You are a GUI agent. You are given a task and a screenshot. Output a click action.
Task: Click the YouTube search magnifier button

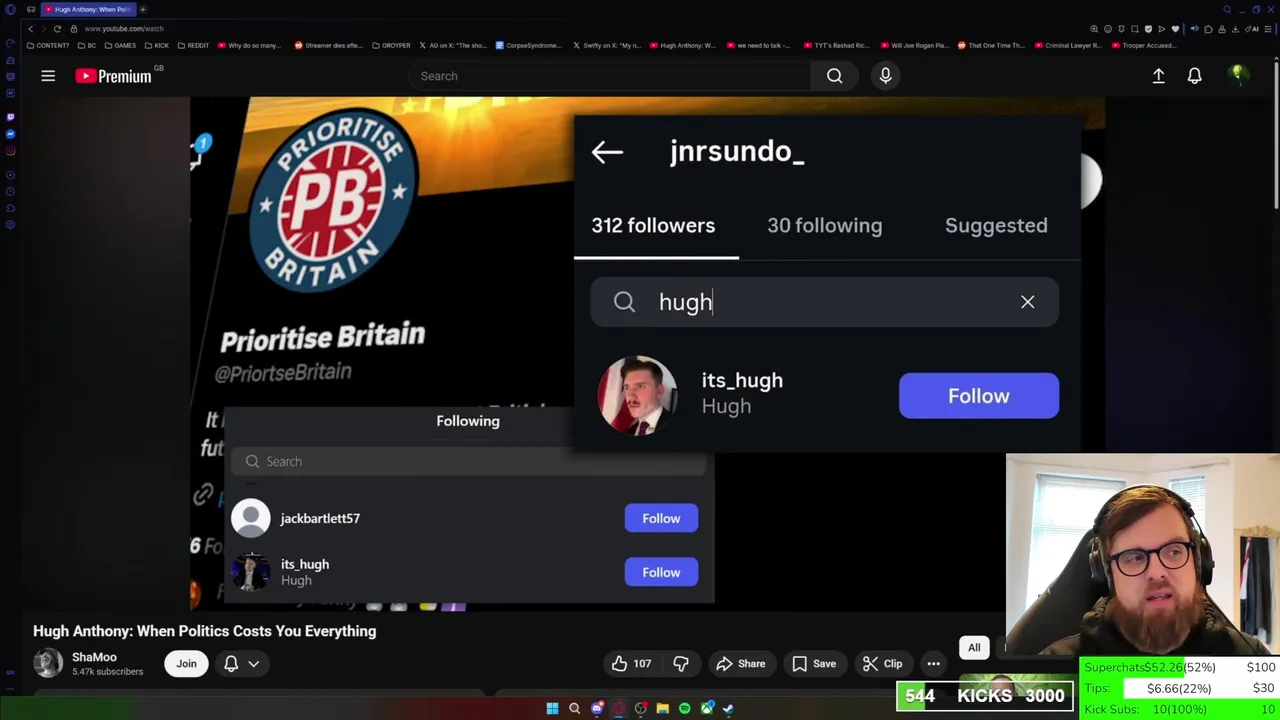834,76
